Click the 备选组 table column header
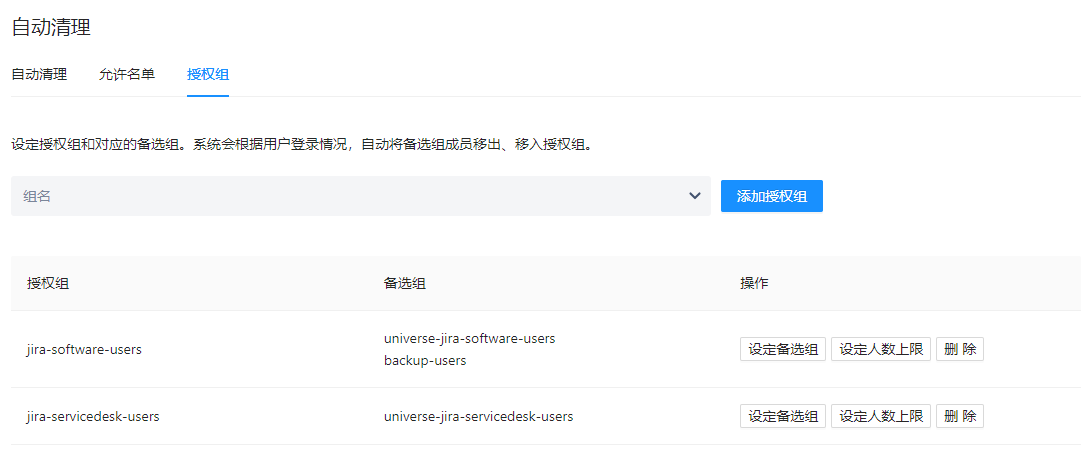This screenshot has height=458, width=1085. point(405,283)
